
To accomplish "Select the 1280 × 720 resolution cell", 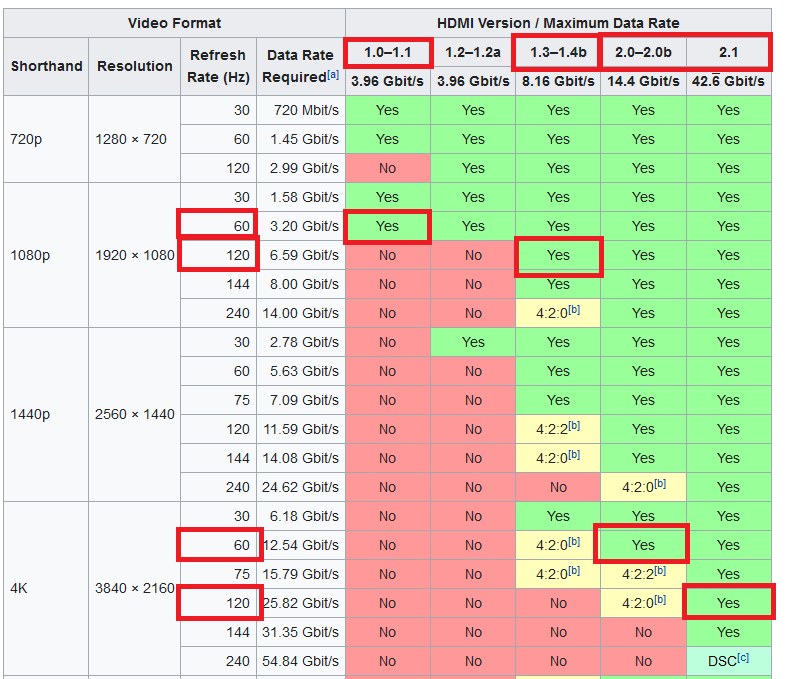I will (135, 139).
